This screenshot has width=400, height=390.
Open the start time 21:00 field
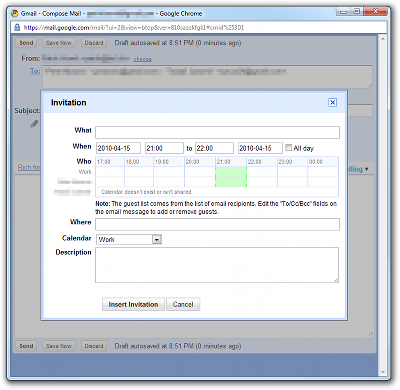tap(164, 148)
